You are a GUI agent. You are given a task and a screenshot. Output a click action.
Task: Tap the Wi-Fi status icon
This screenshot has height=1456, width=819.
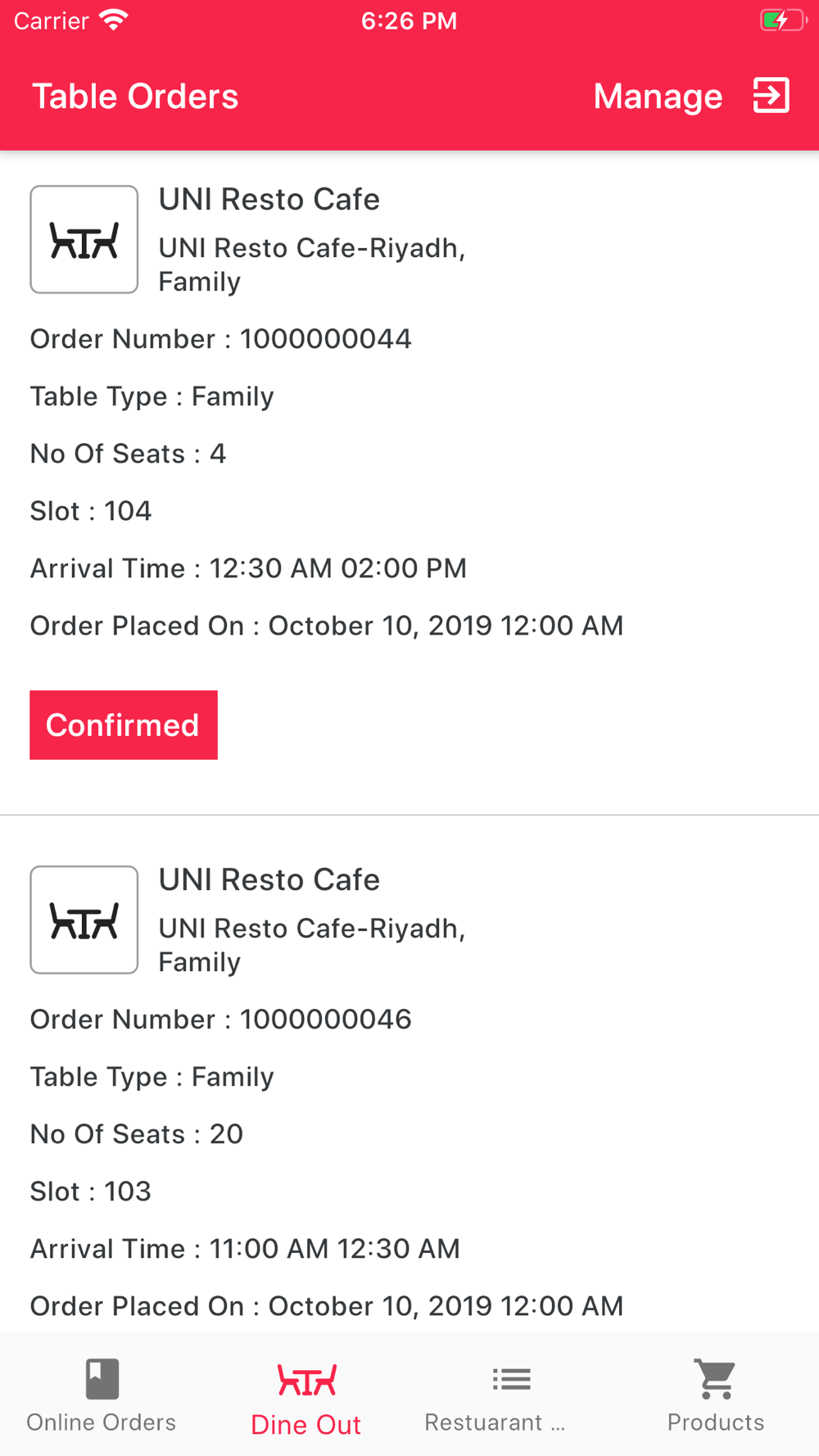[x=114, y=20]
